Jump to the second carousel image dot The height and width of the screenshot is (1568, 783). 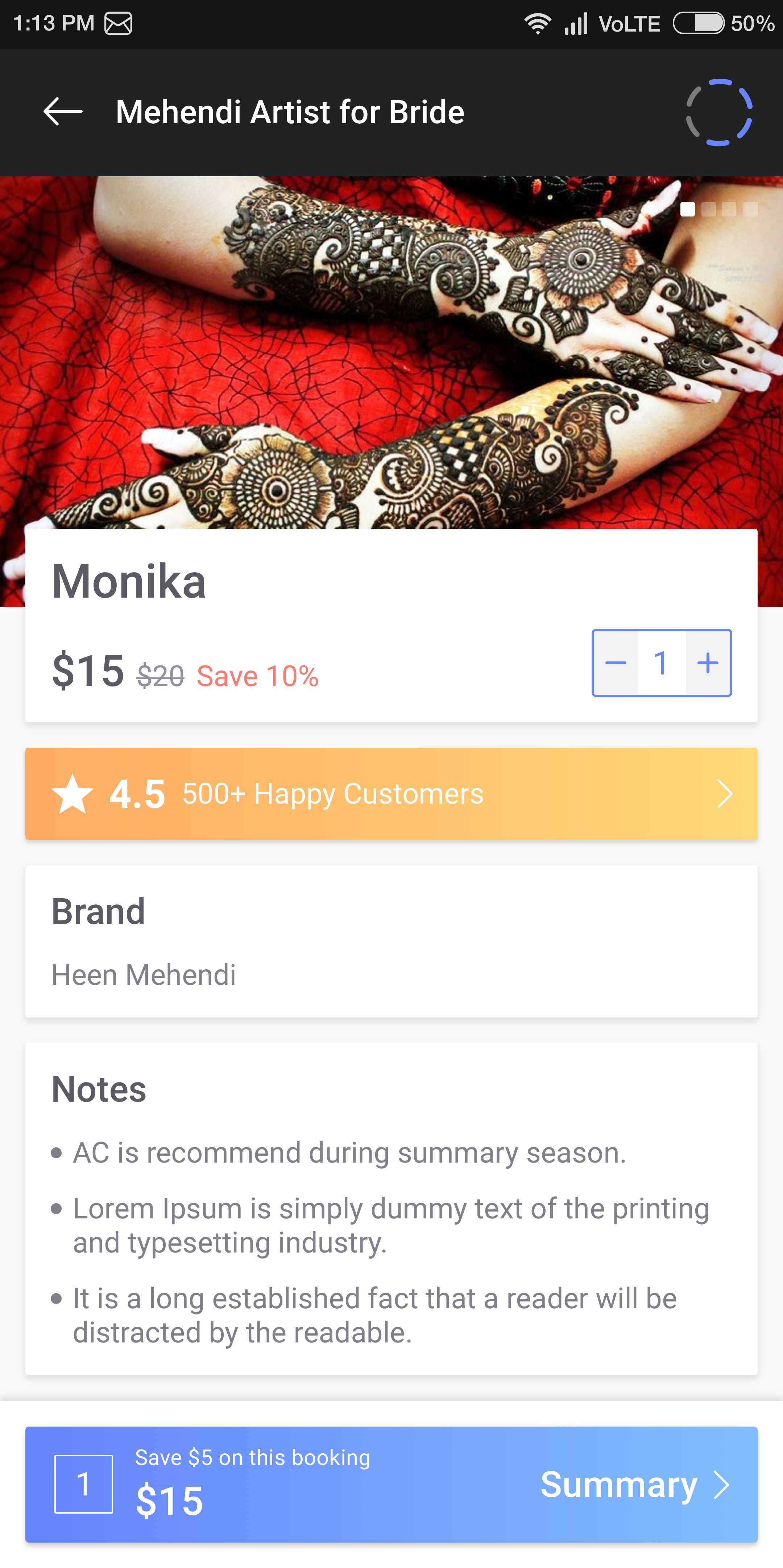(x=709, y=209)
